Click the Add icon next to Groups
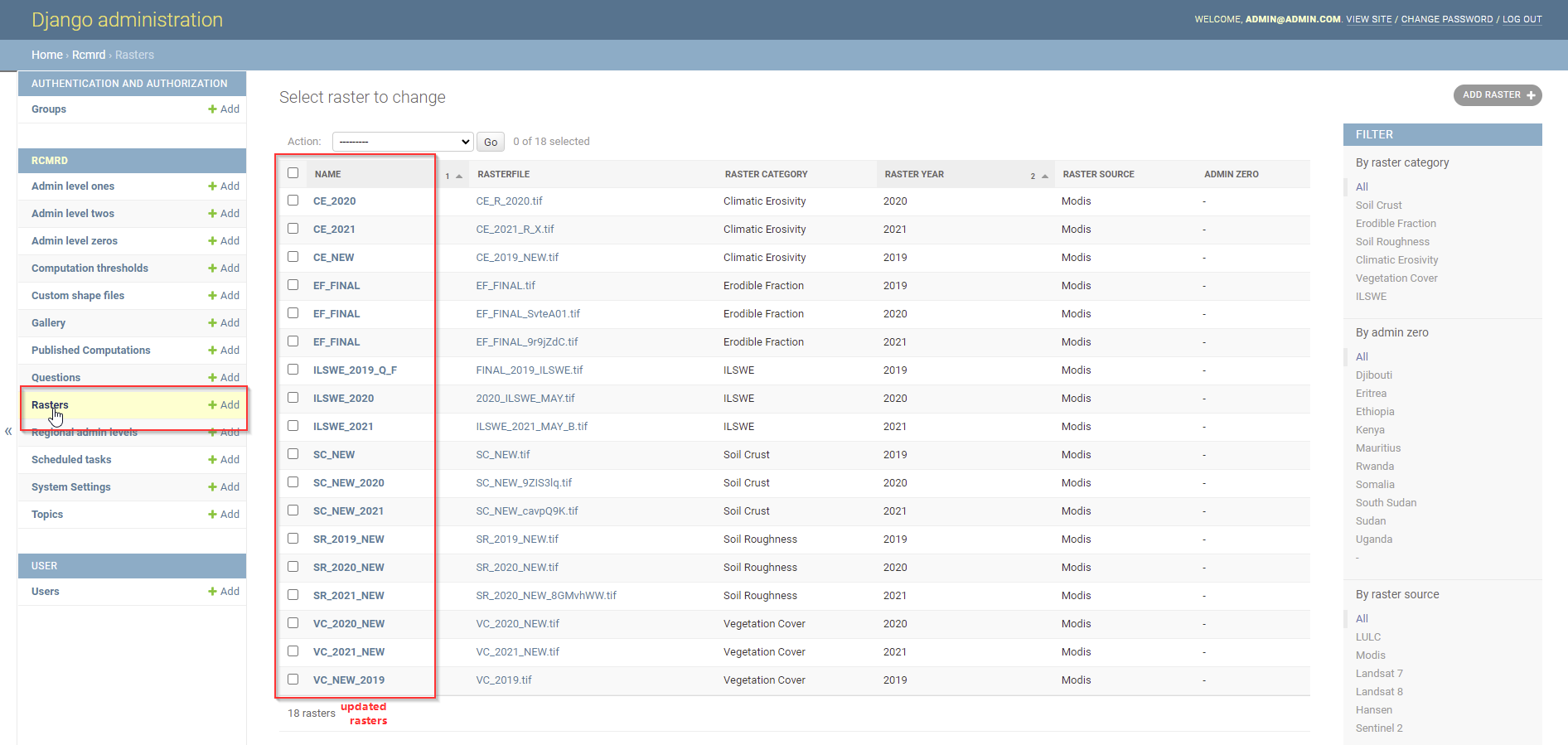 pos(224,109)
